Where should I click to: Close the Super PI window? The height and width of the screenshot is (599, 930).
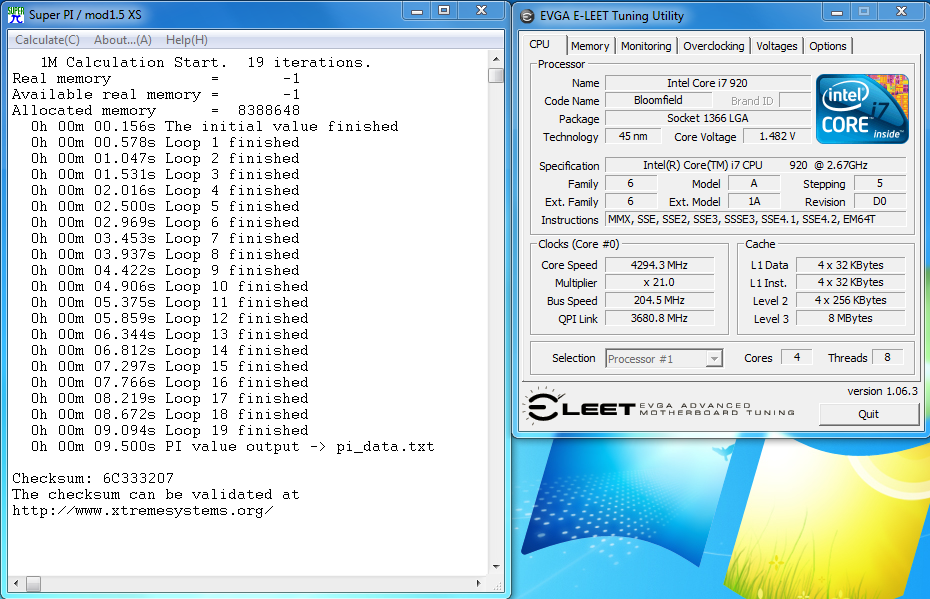479,11
